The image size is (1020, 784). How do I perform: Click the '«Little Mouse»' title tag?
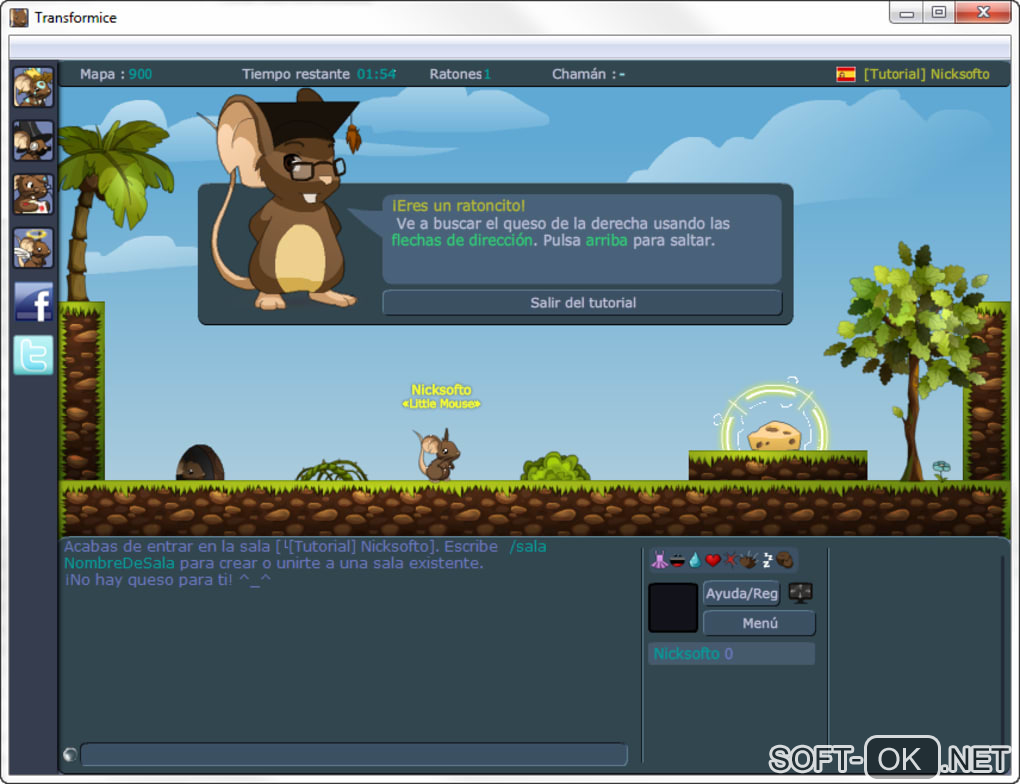click(441, 404)
